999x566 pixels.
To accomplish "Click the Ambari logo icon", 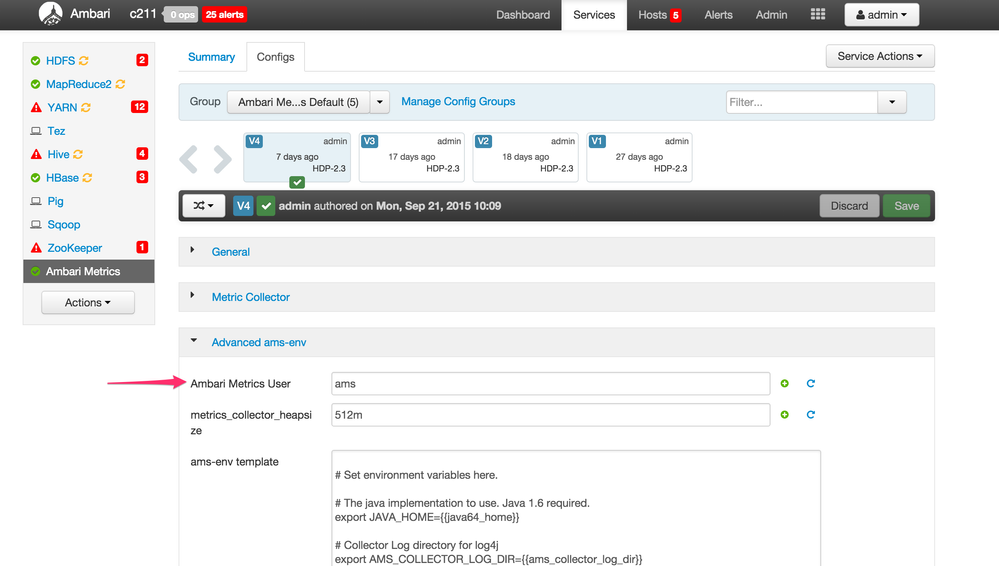I will [x=50, y=13].
